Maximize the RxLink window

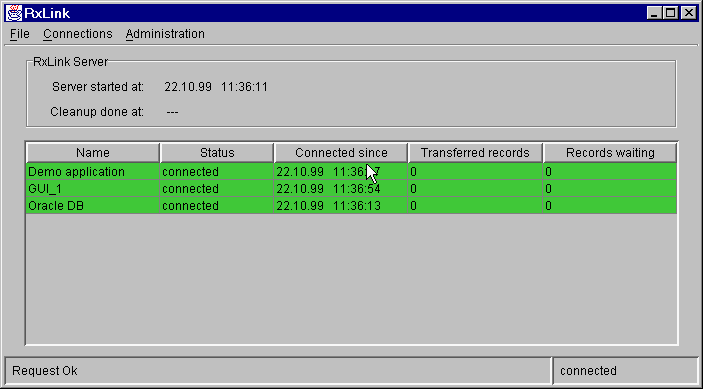coord(671,13)
